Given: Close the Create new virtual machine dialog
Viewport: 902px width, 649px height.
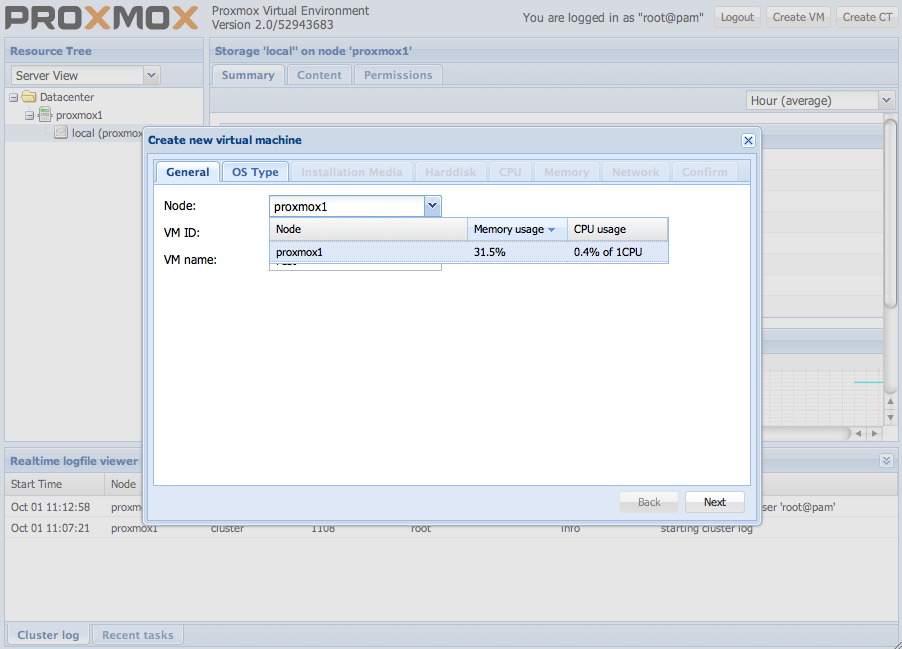Looking at the screenshot, I should (747, 141).
